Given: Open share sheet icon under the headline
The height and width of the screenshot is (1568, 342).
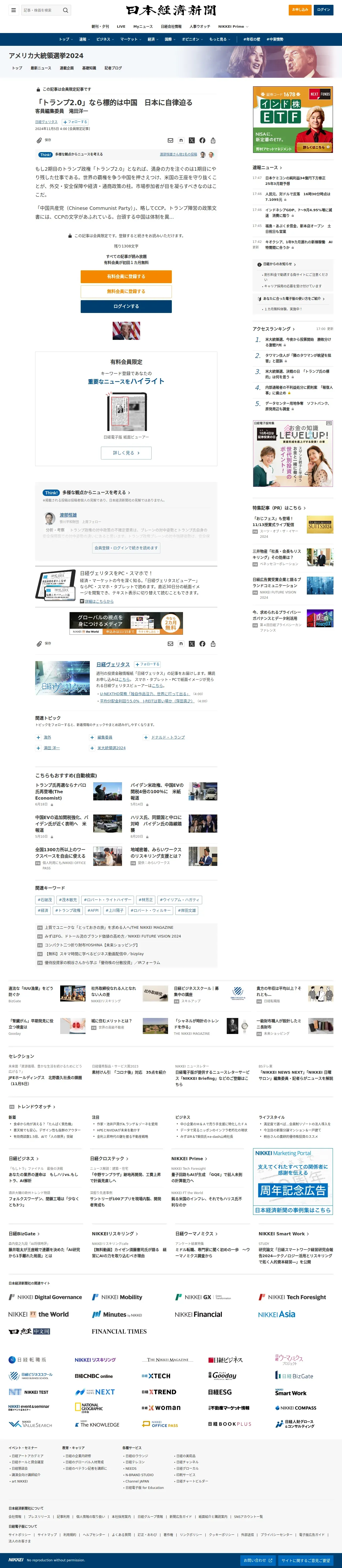Looking at the screenshot, I should click(213, 140).
